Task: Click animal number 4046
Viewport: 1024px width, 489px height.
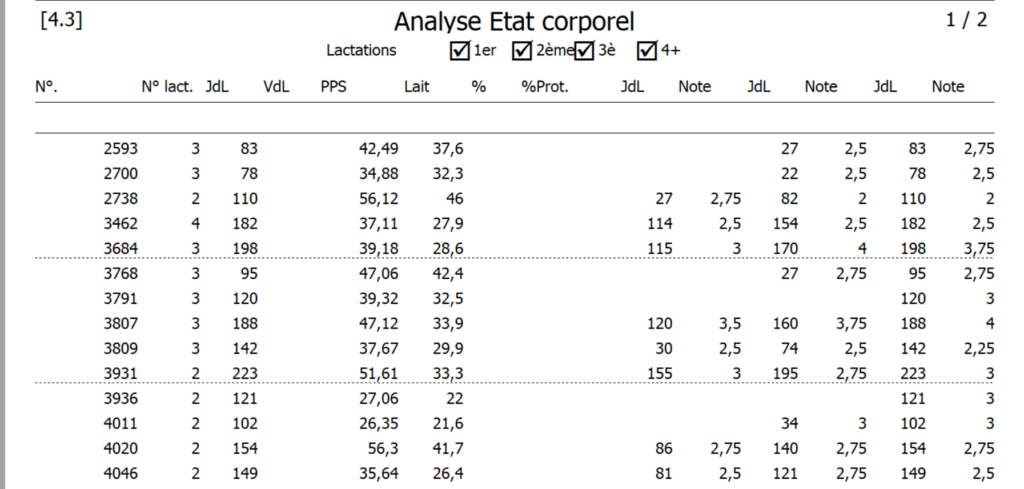Action: coord(120,473)
